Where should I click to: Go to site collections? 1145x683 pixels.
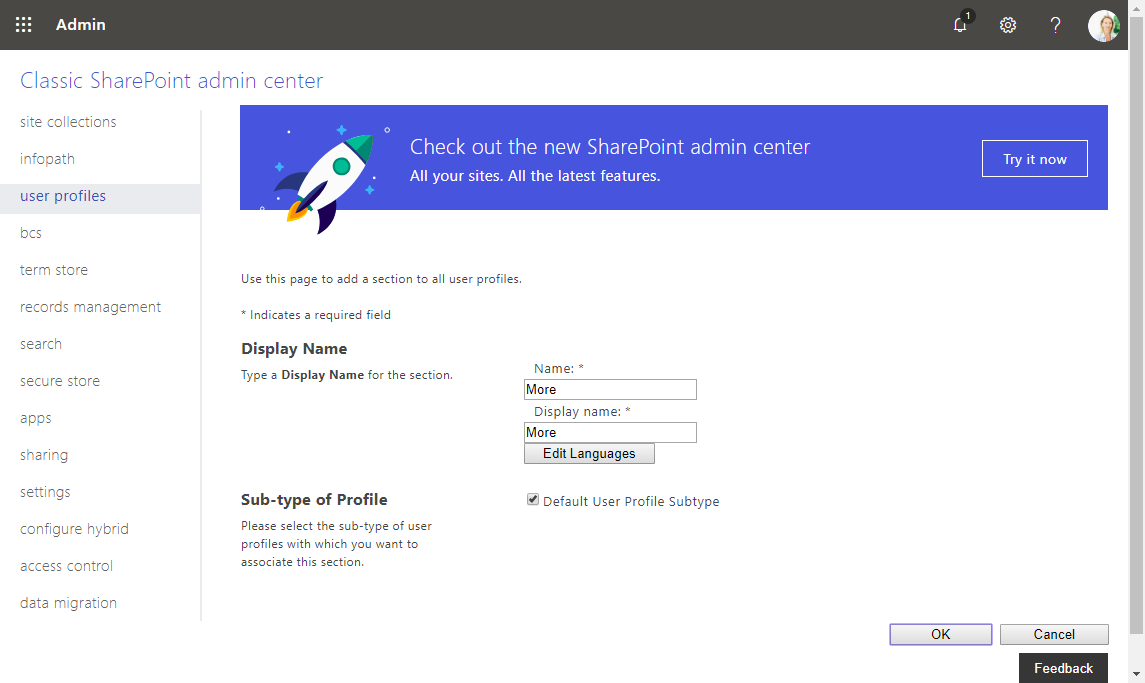pyautogui.click(x=68, y=122)
